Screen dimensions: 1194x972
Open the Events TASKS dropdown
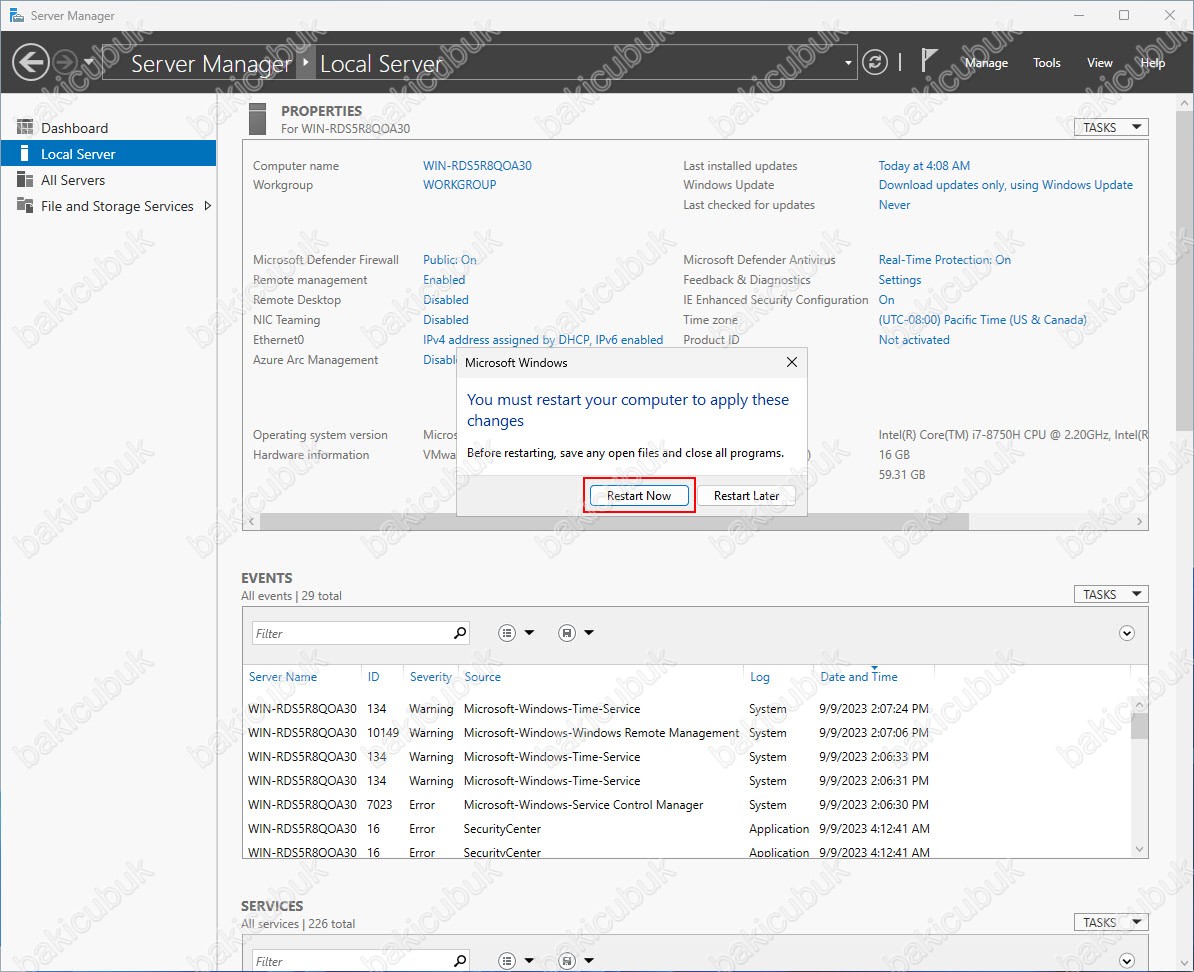pos(1111,594)
